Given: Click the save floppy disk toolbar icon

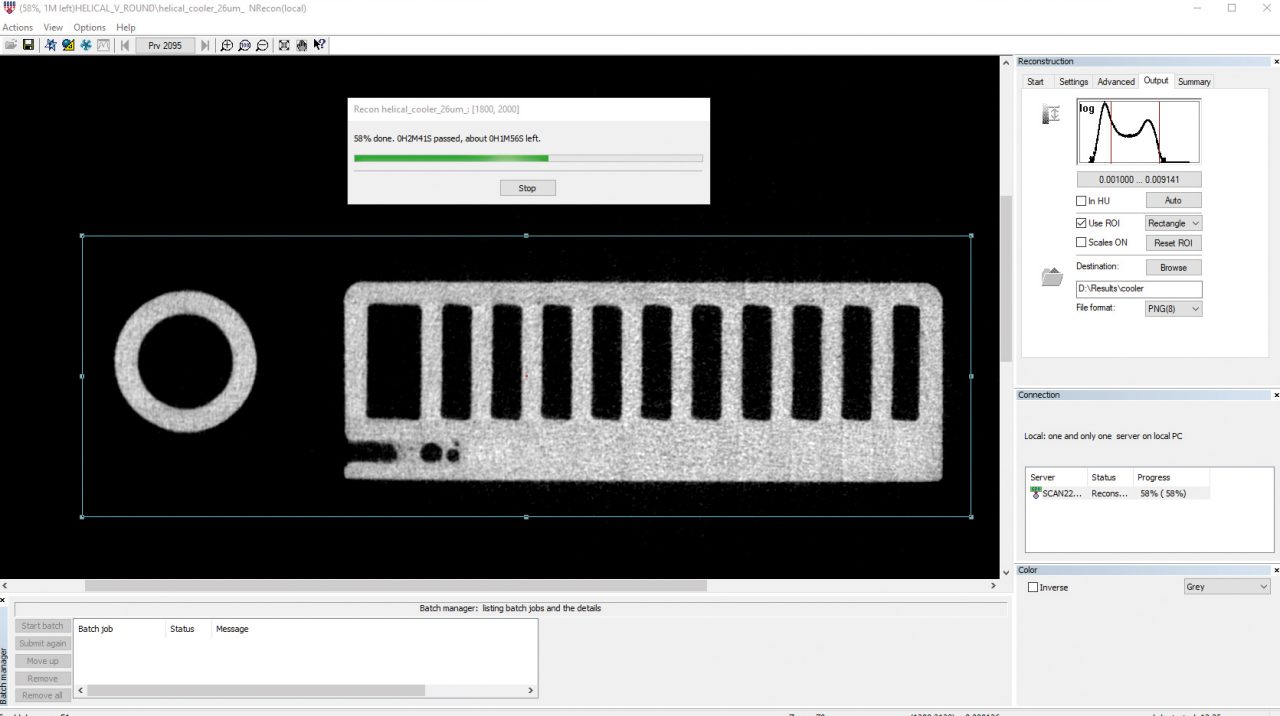Looking at the screenshot, I should (28, 45).
